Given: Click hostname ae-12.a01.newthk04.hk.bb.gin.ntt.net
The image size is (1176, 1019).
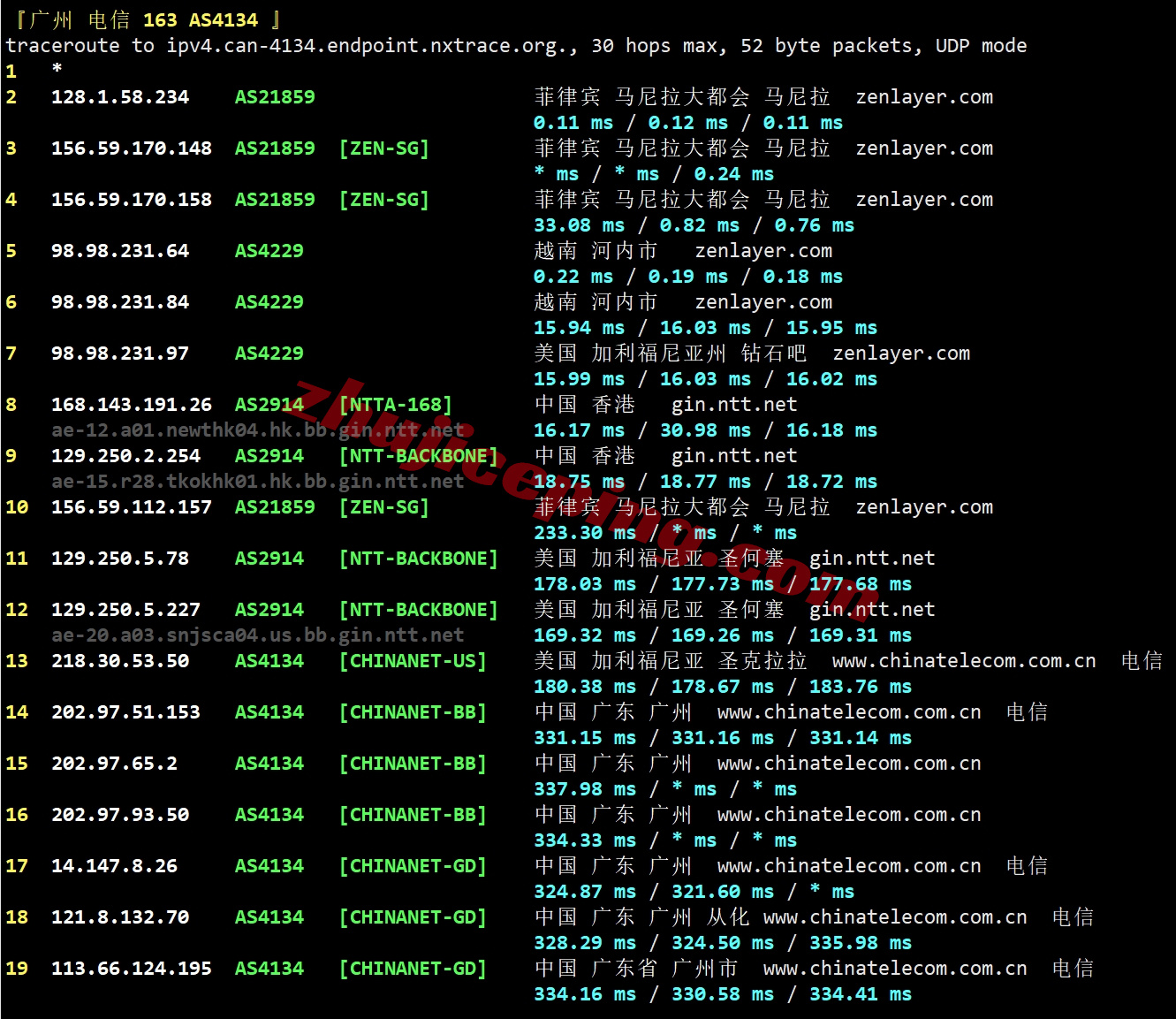Looking at the screenshot, I should pyautogui.click(x=258, y=430).
